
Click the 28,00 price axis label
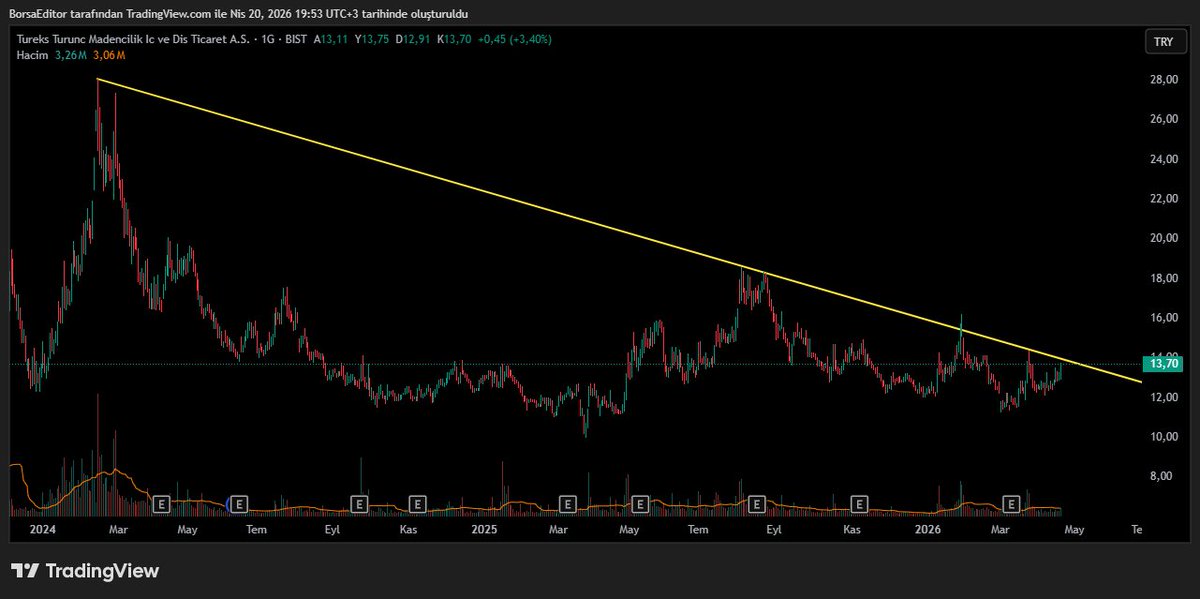[x=1163, y=80]
